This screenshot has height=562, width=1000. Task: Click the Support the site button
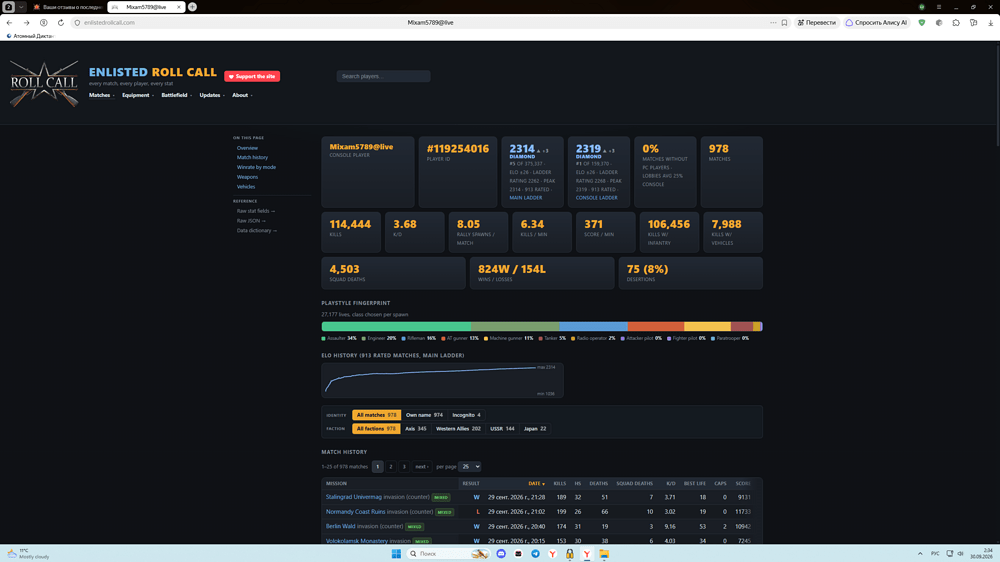pyautogui.click(x=252, y=76)
